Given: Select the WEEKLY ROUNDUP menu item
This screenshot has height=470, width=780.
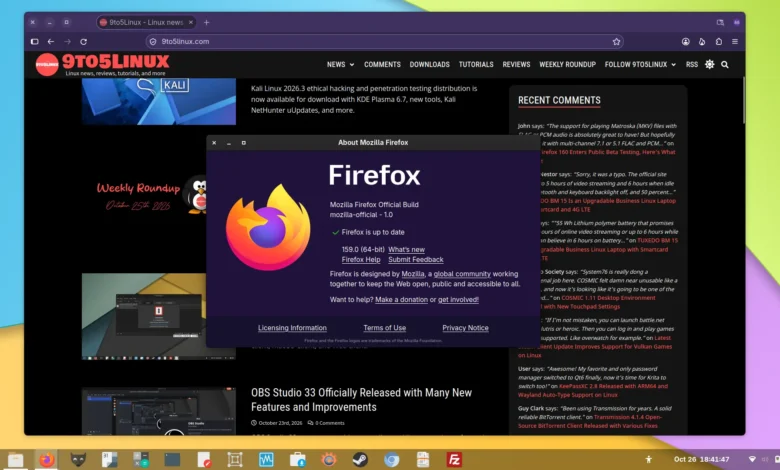Looking at the screenshot, I should [568, 65].
